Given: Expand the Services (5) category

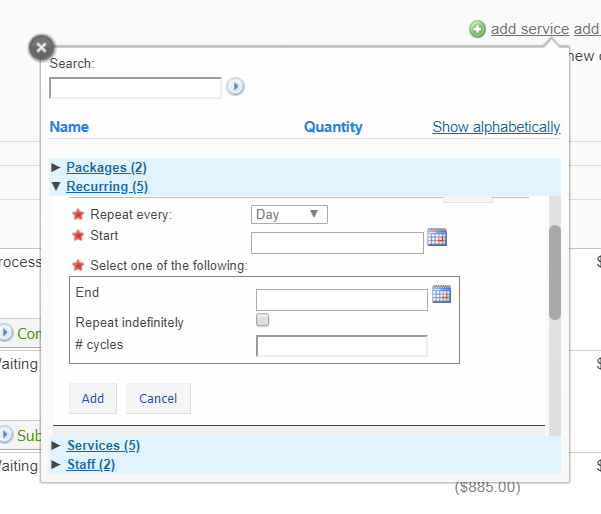Looking at the screenshot, I should (x=103, y=445).
